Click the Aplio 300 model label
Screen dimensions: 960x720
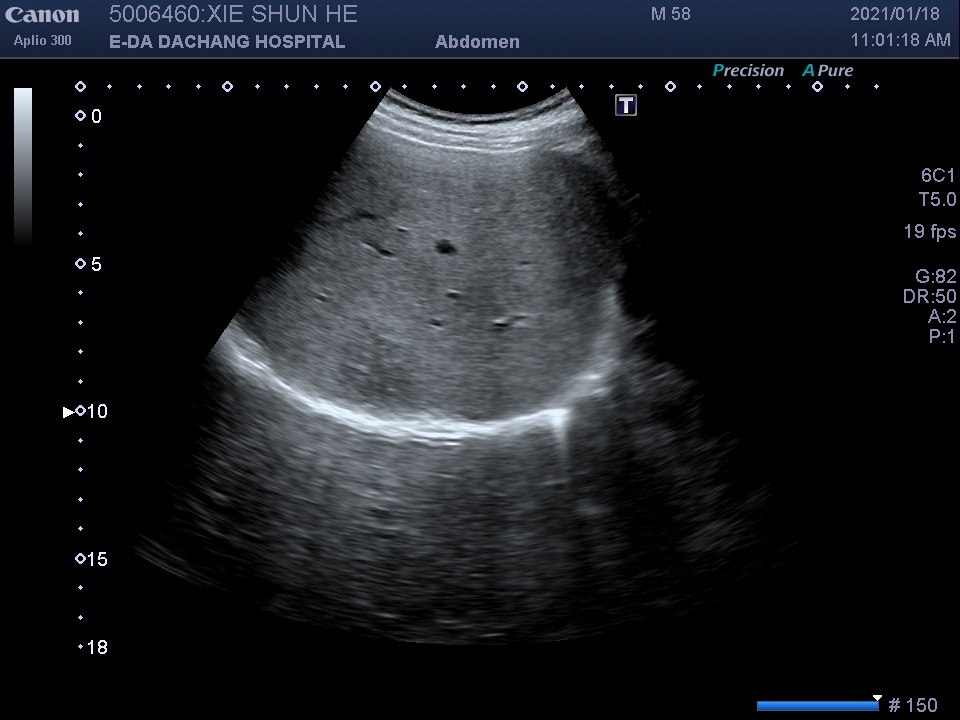(43, 40)
